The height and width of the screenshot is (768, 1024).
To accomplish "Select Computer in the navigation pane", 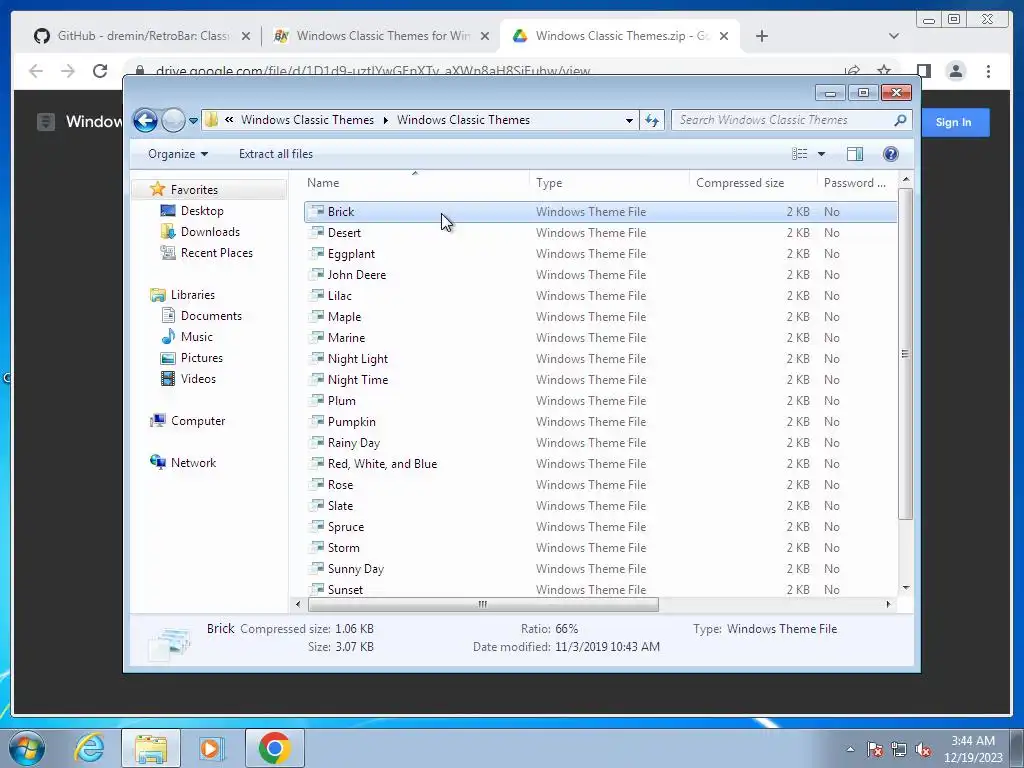I will tap(198, 421).
